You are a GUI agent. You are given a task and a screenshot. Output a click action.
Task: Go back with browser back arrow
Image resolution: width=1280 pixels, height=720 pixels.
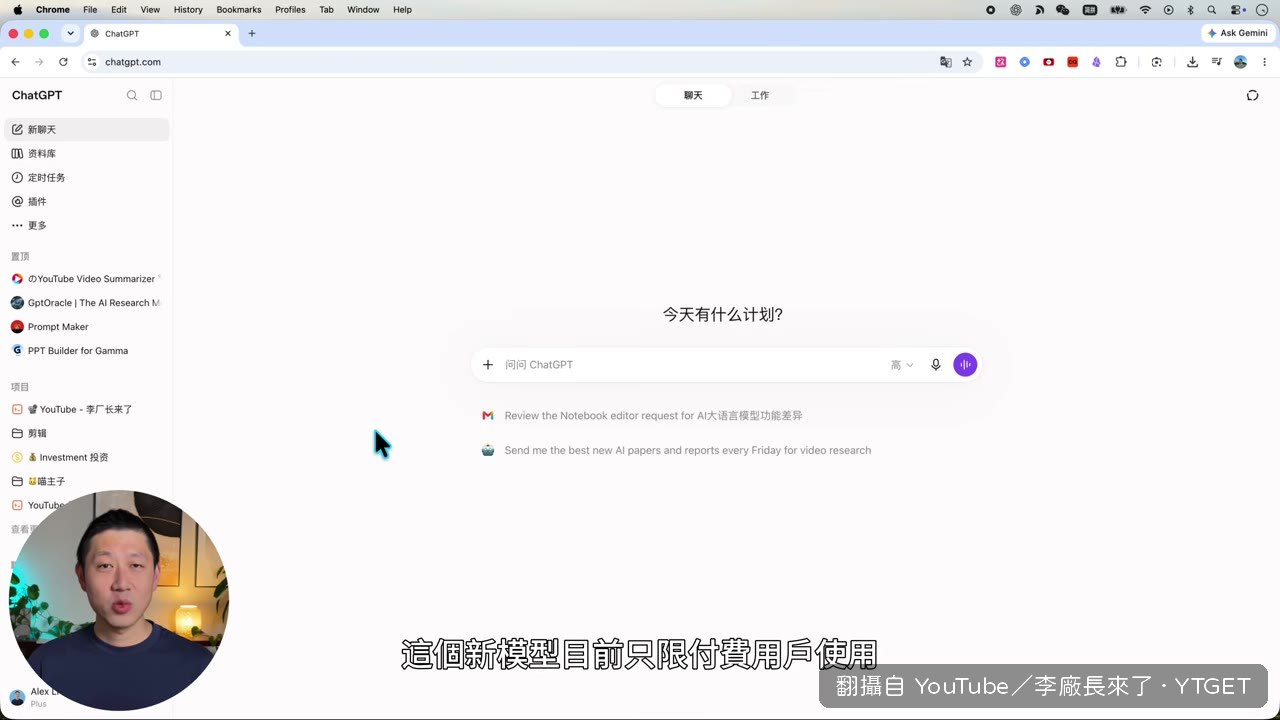(x=15, y=62)
